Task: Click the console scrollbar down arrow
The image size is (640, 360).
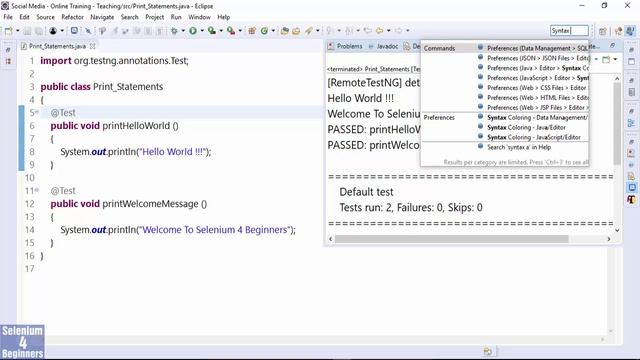Action: [617, 230]
